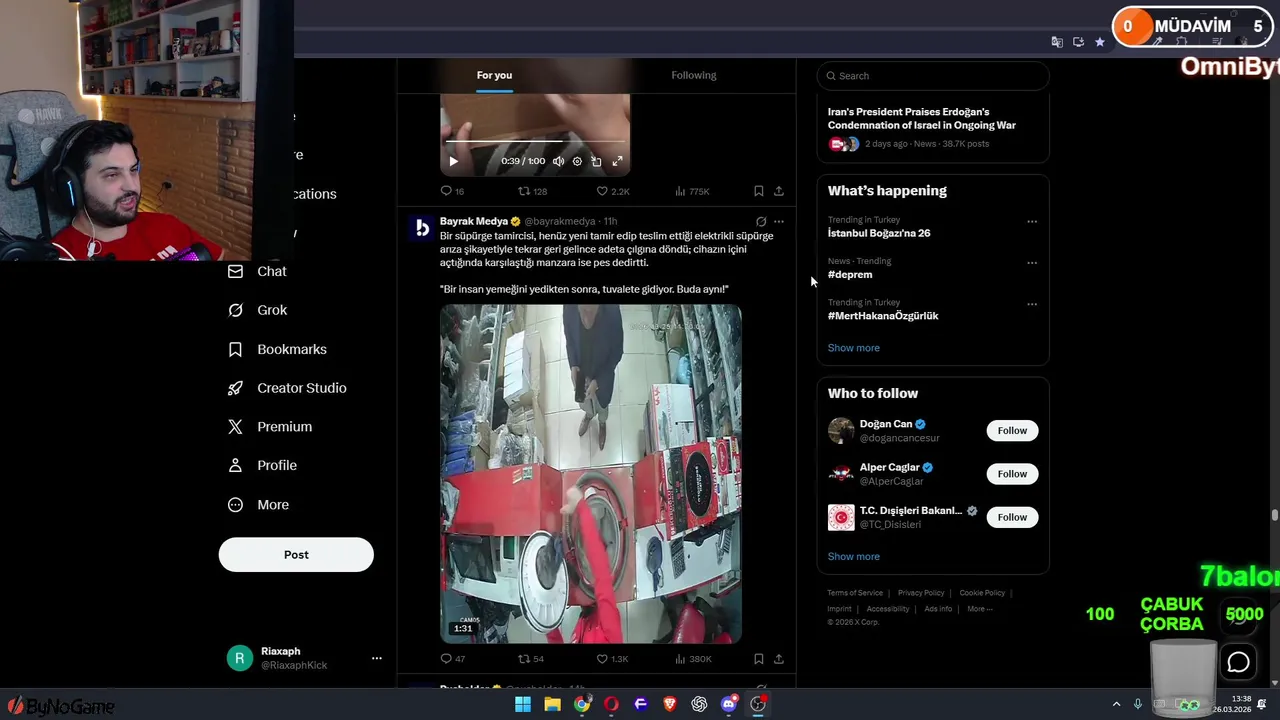Screen dimensions: 1280x720
Task: Expand the More menu in the sidebar
Action: click(x=258, y=505)
